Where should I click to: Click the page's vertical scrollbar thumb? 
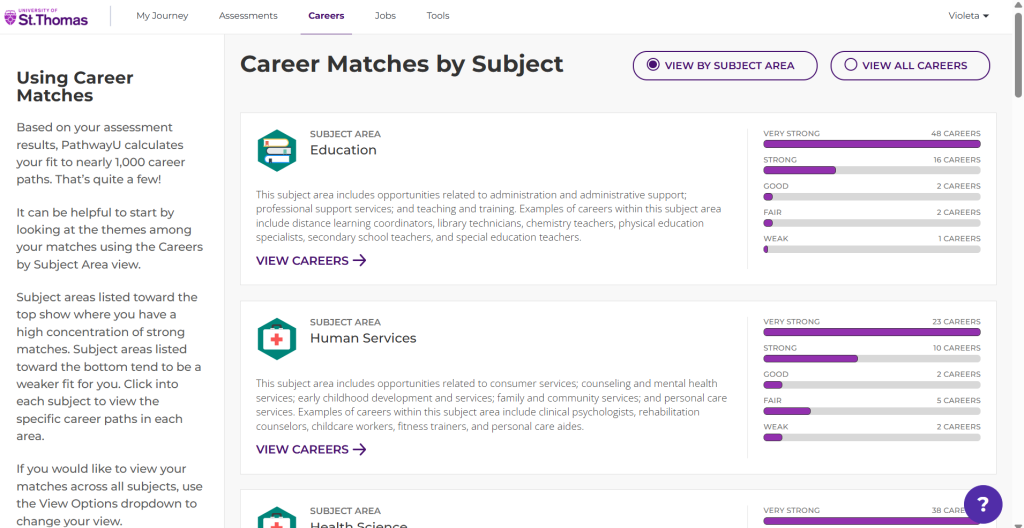(x=1018, y=54)
